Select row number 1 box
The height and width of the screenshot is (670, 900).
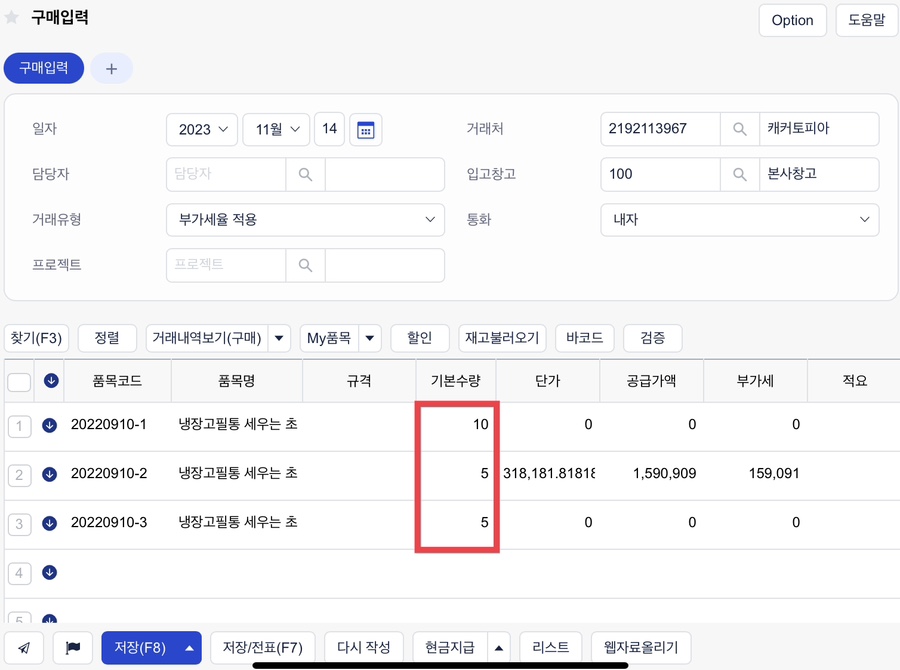(x=20, y=426)
